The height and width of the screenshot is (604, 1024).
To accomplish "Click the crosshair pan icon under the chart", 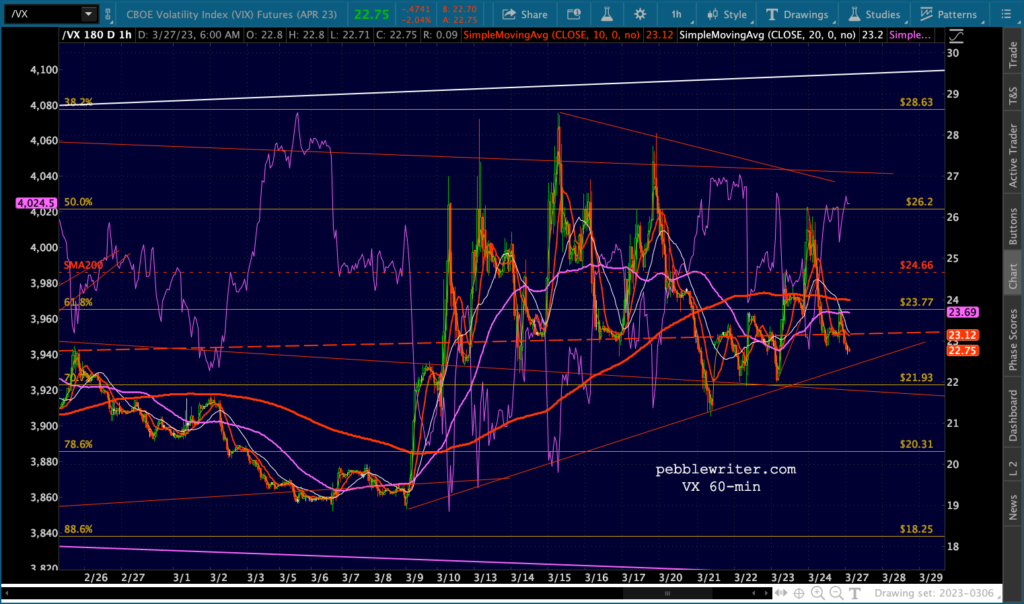I will coord(799,594).
